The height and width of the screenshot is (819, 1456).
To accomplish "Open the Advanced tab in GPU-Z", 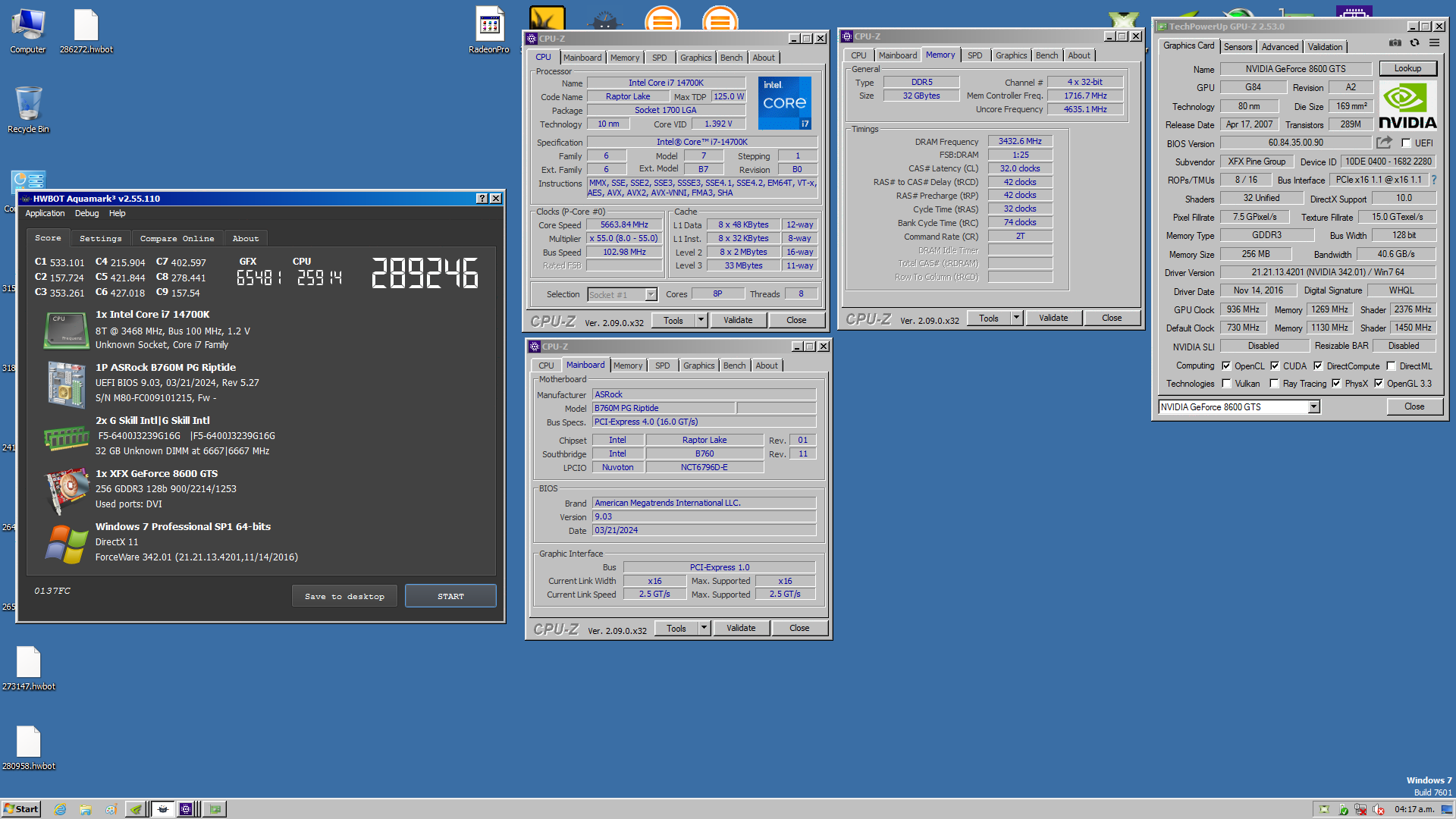I will (x=1279, y=47).
